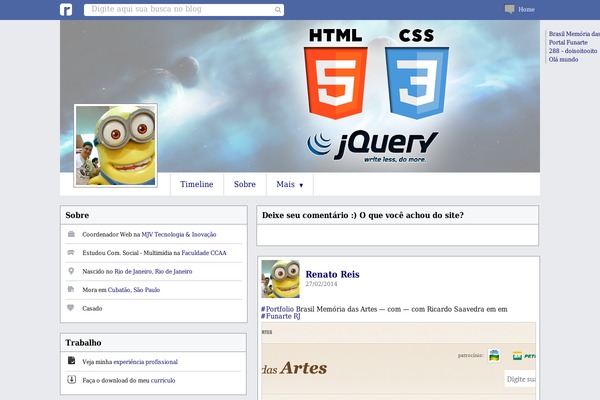This screenshot has width=600, height=400.
Task: Click the building icon beside Mora em
Action: coord(71,289)
